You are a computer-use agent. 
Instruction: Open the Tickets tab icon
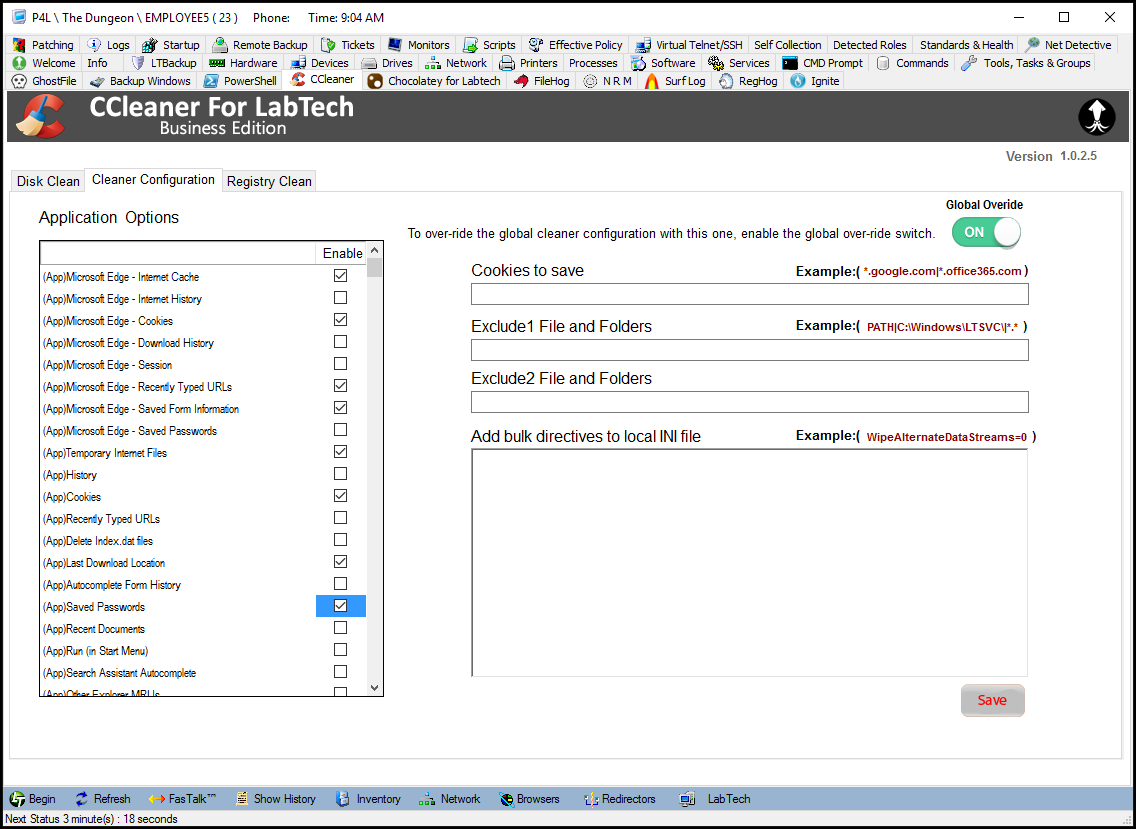coord(328,45)
